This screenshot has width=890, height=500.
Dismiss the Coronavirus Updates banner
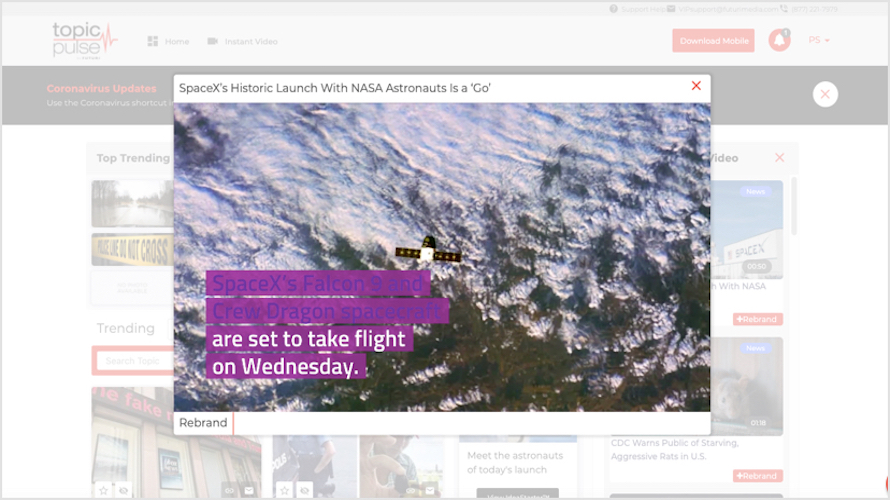click(825, 94)
